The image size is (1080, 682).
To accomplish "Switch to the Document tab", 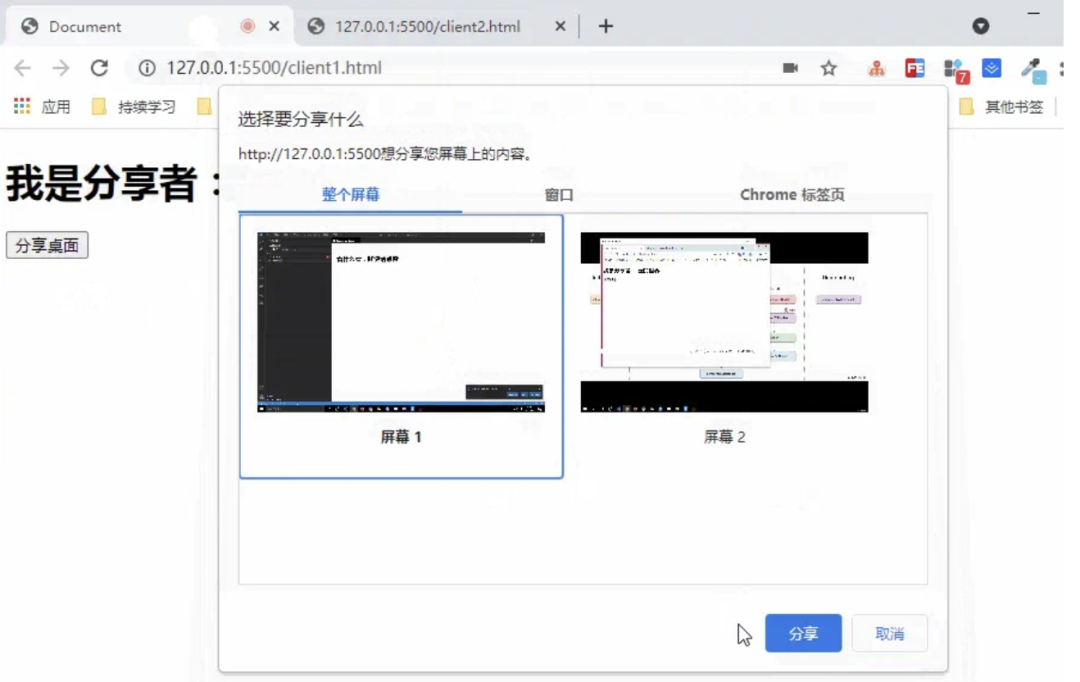I will coord(149,26).
